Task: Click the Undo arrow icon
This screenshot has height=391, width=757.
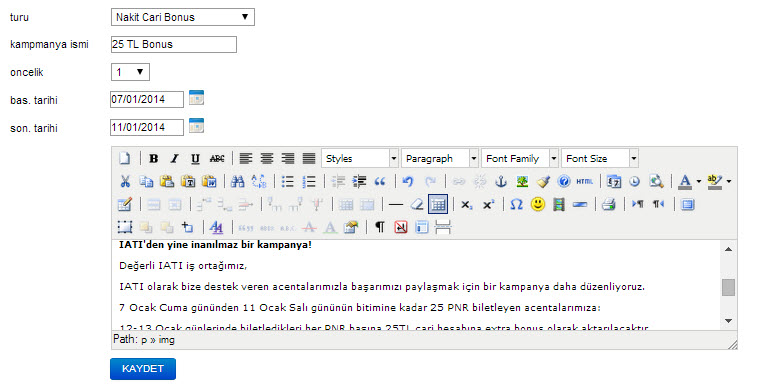Action: [408, 182]
